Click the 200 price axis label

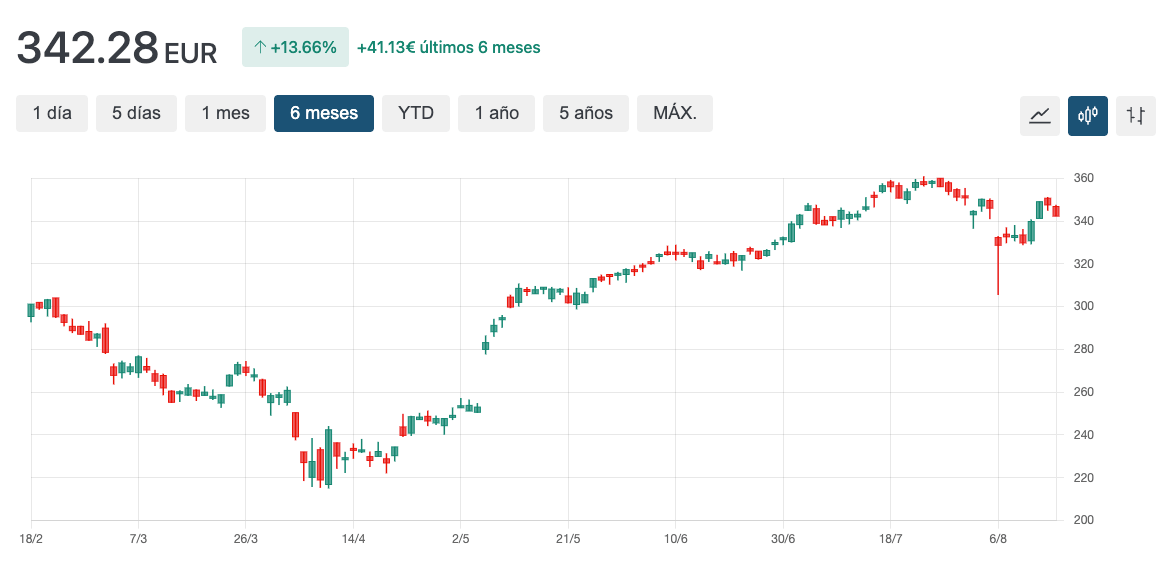(x=1083, y=520)
